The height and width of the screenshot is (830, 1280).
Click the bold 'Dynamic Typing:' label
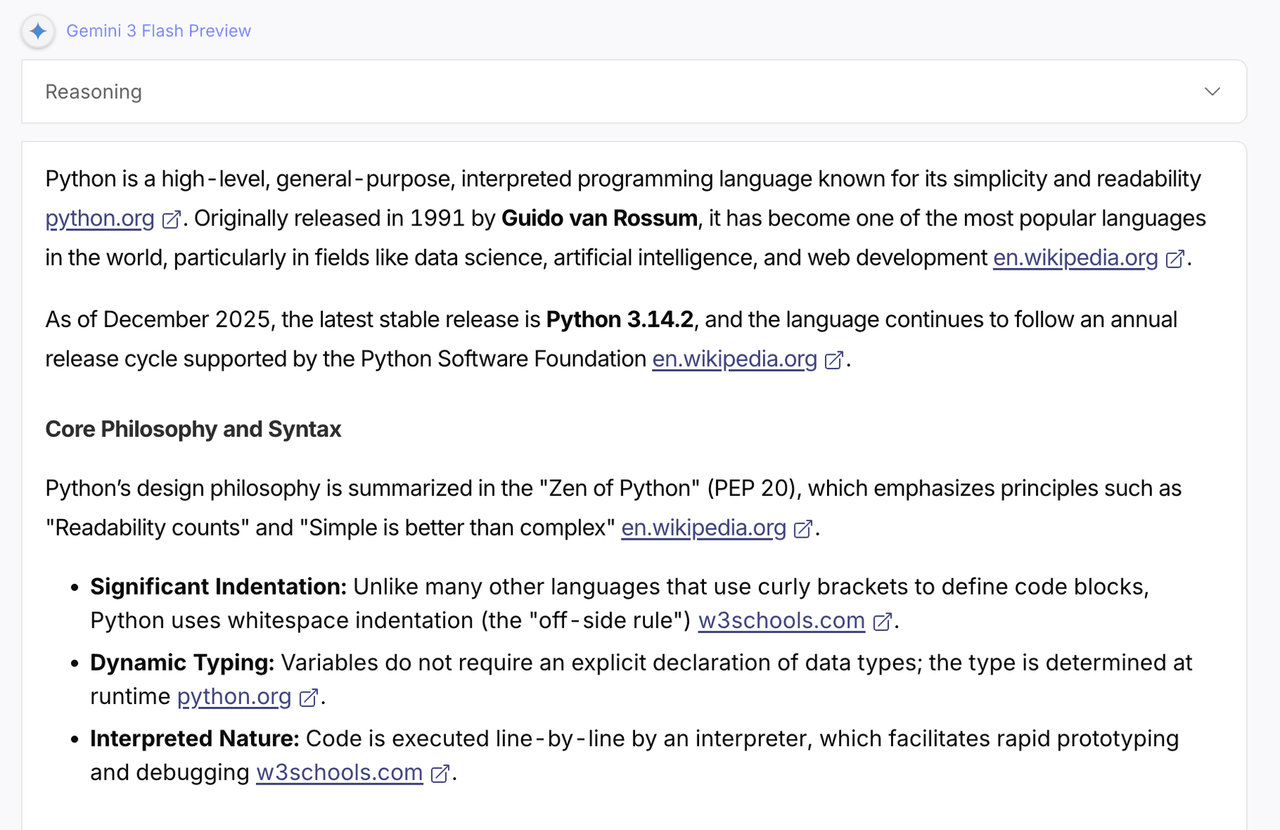point(182,662)
